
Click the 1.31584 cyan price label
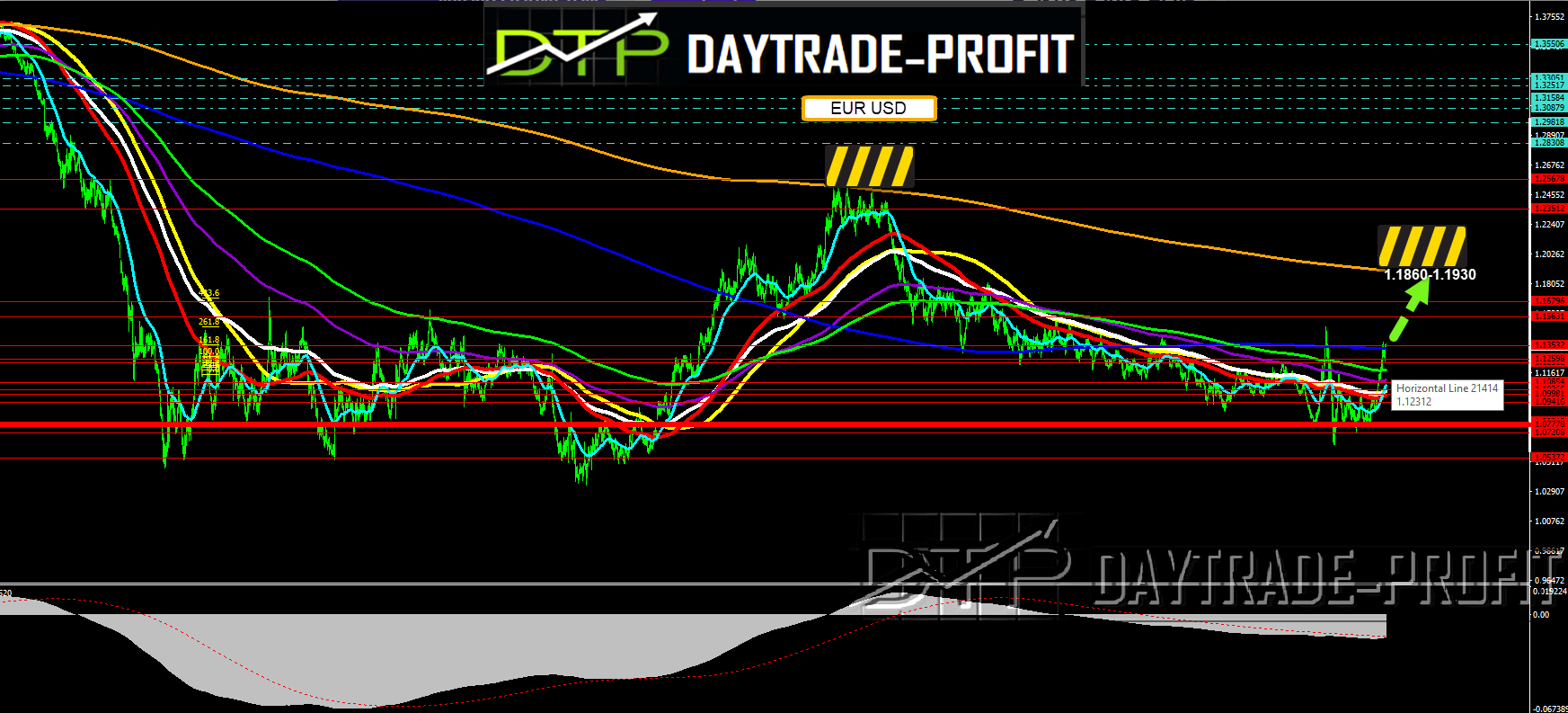pos(1549,98)
